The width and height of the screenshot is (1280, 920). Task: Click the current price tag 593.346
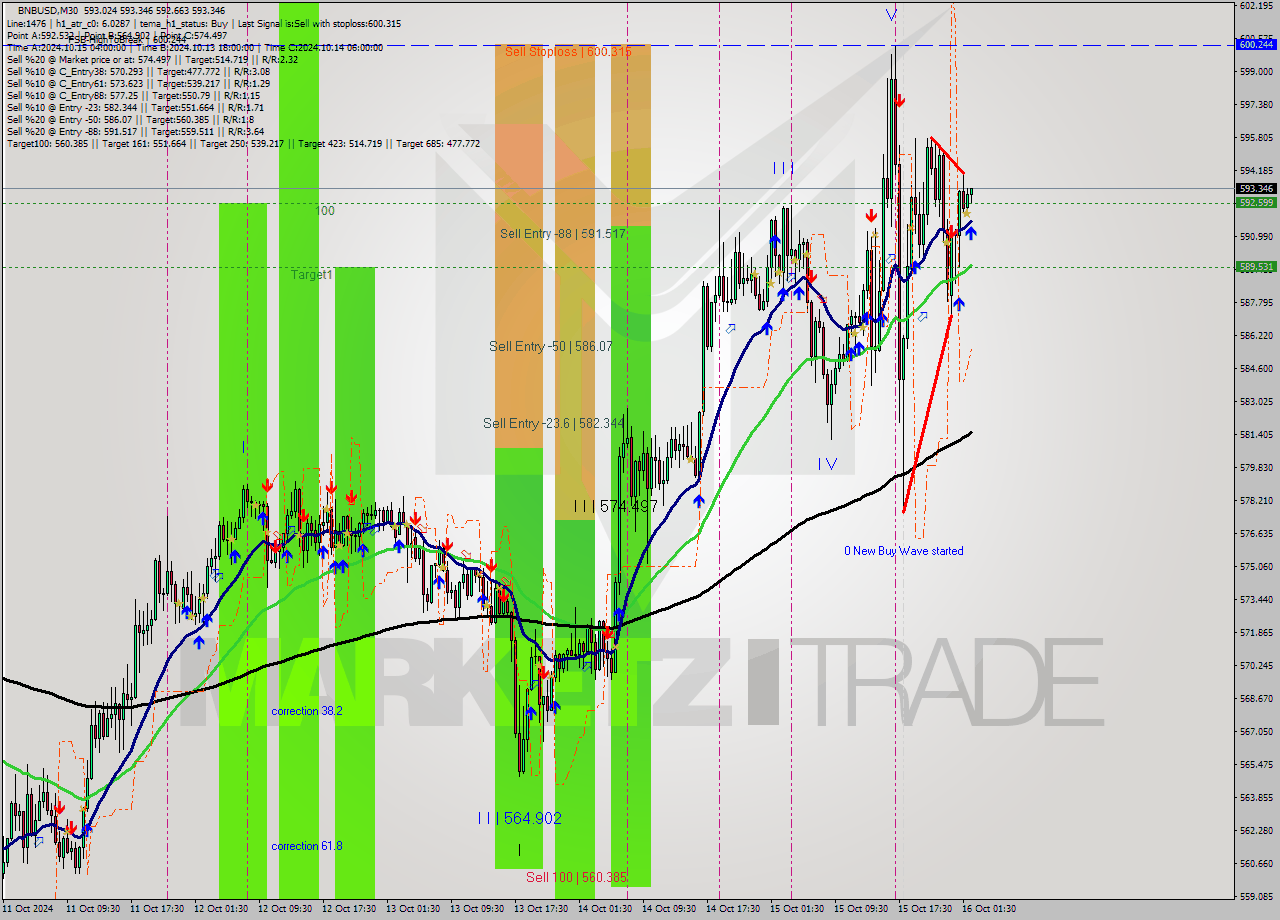click(1256, 188)
